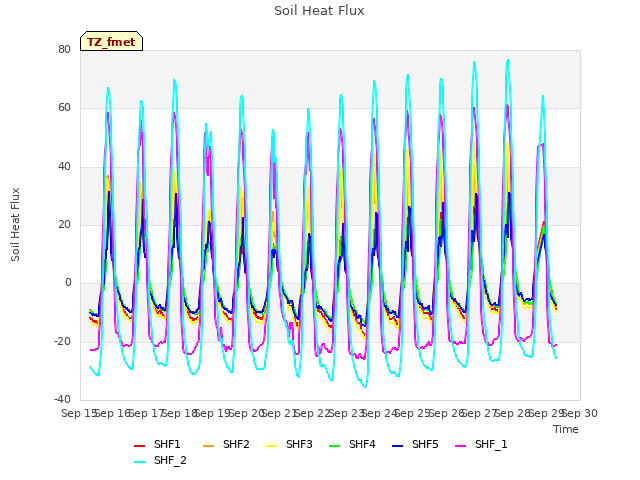Click the Time x-axis label

[x=566, y=429]
